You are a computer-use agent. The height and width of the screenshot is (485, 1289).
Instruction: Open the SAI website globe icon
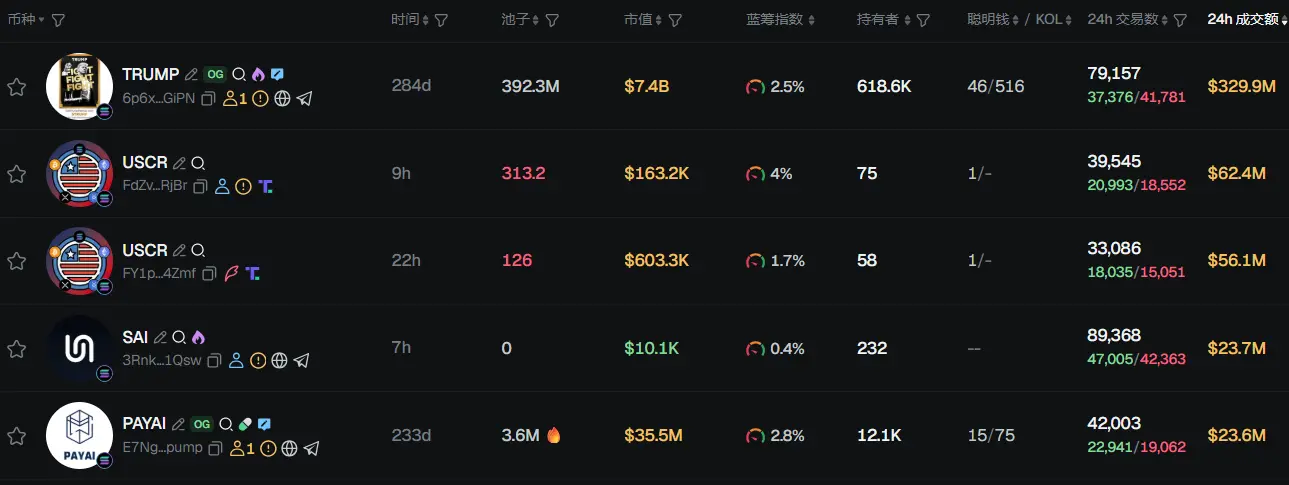(280, 361)
